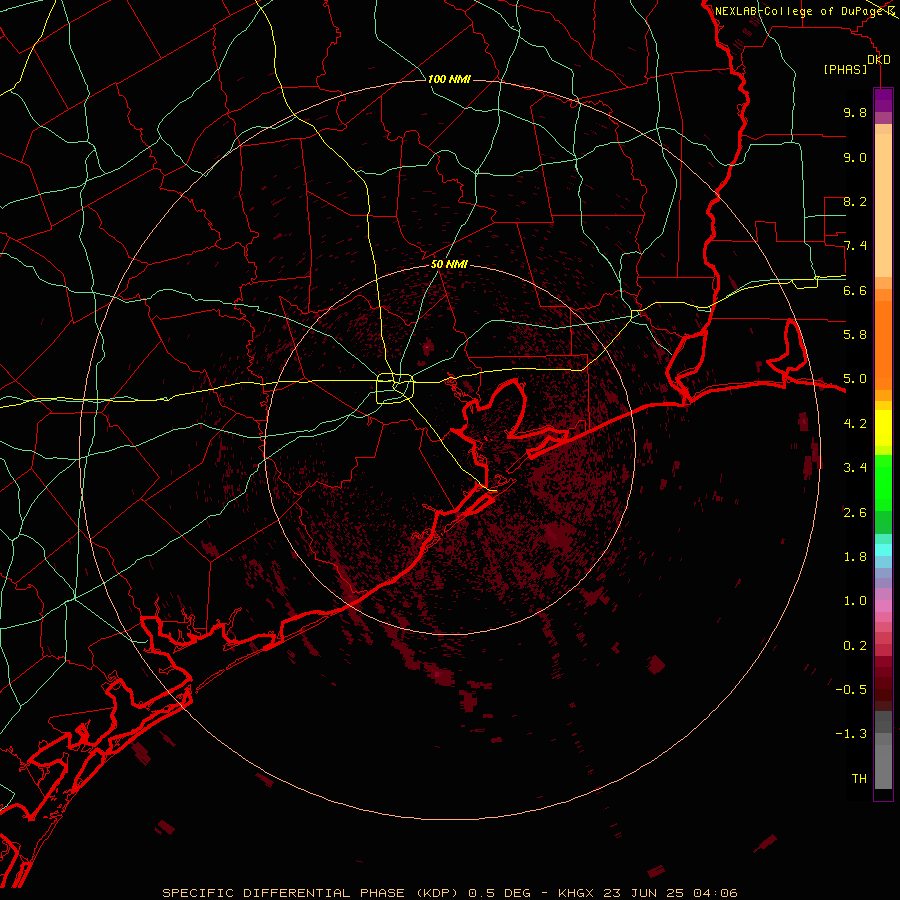Click the 5.8 value on the color scale

tap(855, 335)
